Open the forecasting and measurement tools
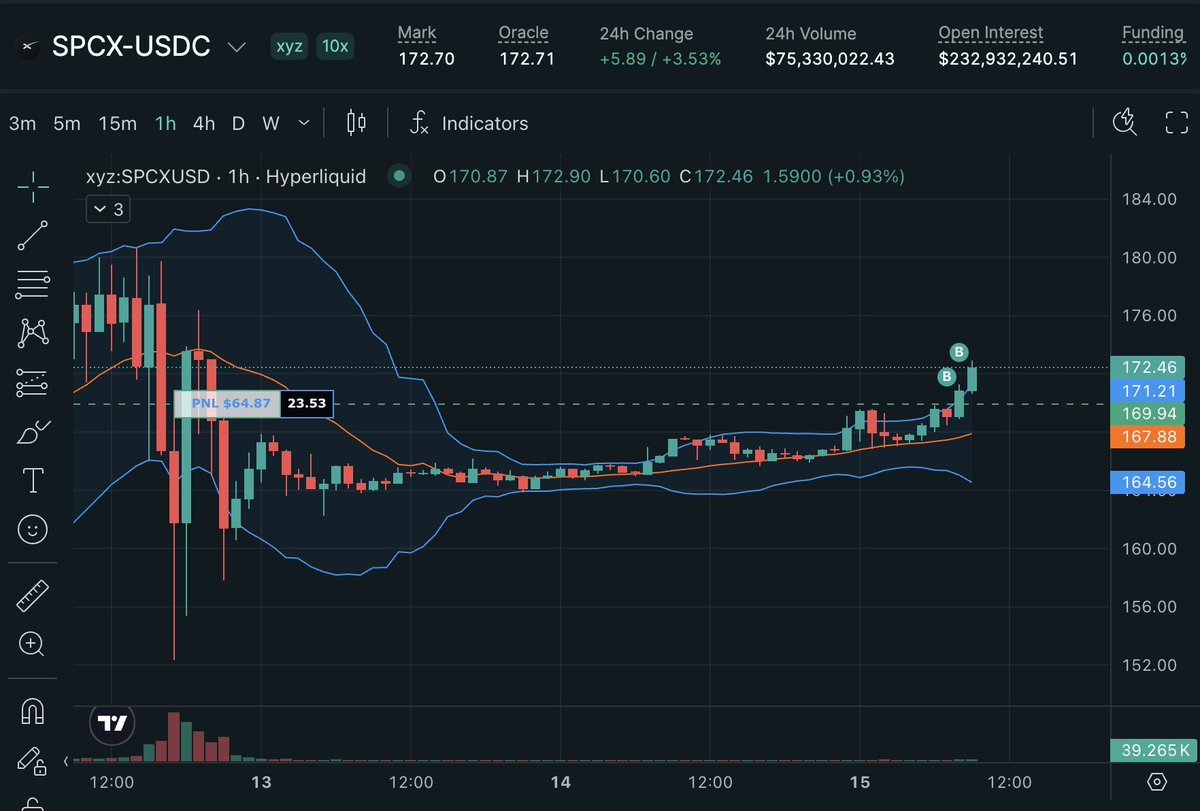Screen dimensions: 1200x811 (33, 382)
